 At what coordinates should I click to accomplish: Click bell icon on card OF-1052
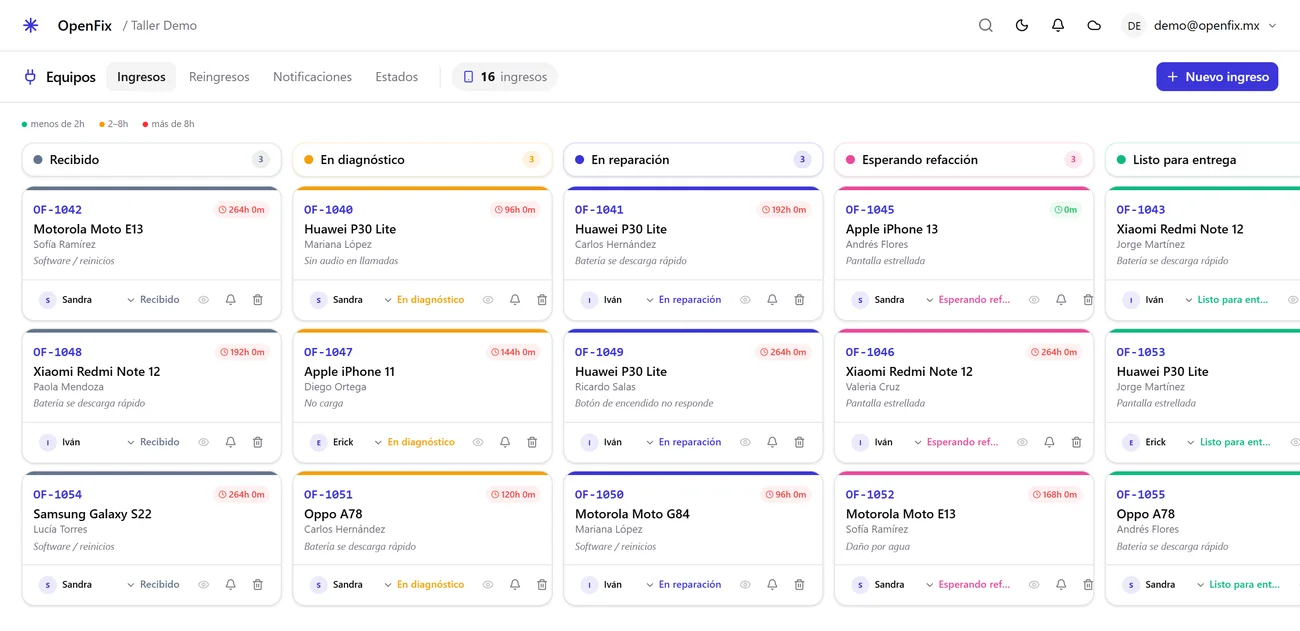tap(1061, 585)
